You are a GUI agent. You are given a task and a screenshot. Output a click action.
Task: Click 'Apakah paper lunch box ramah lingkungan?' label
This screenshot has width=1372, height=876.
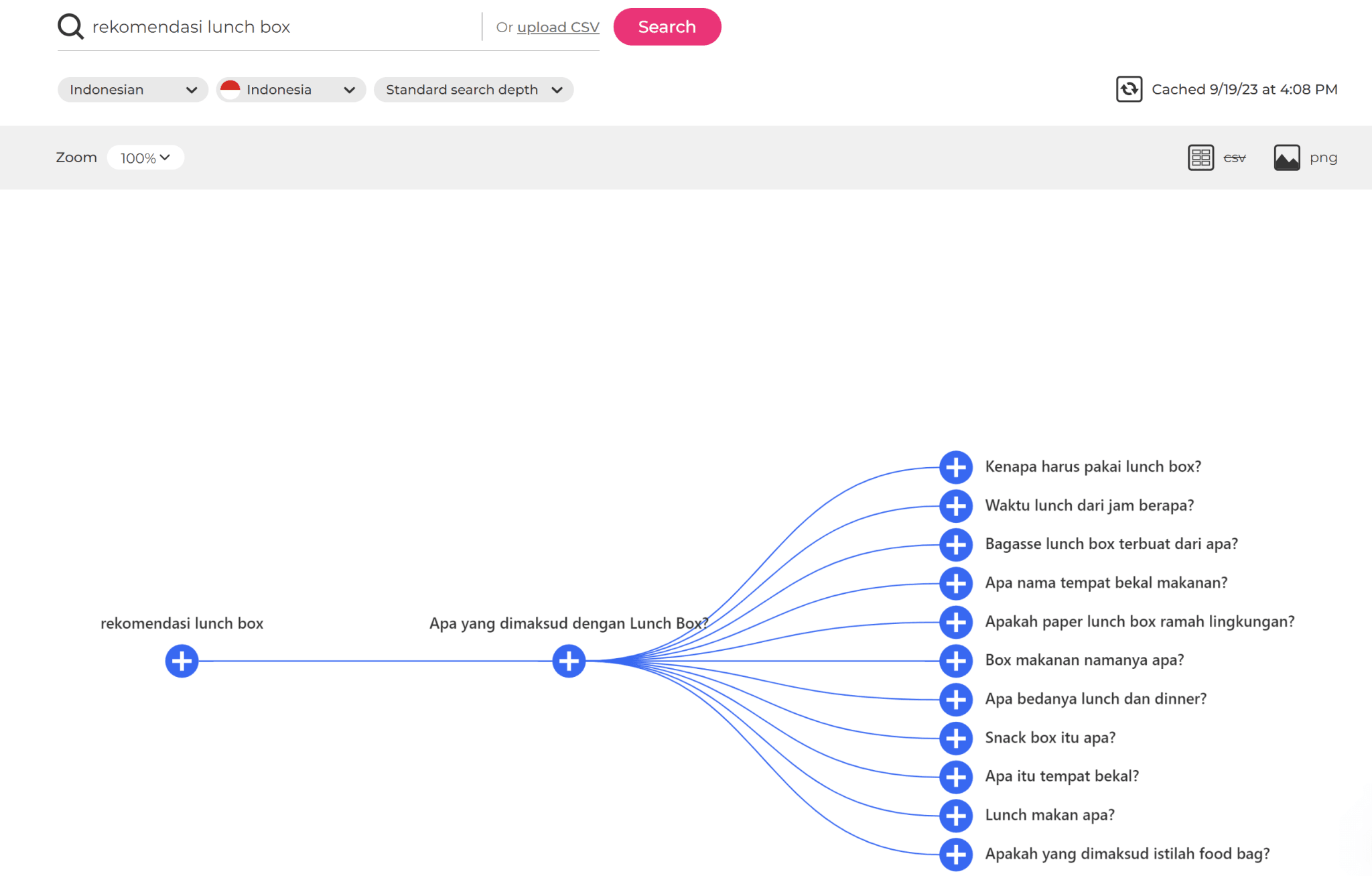pos(1140,621)
